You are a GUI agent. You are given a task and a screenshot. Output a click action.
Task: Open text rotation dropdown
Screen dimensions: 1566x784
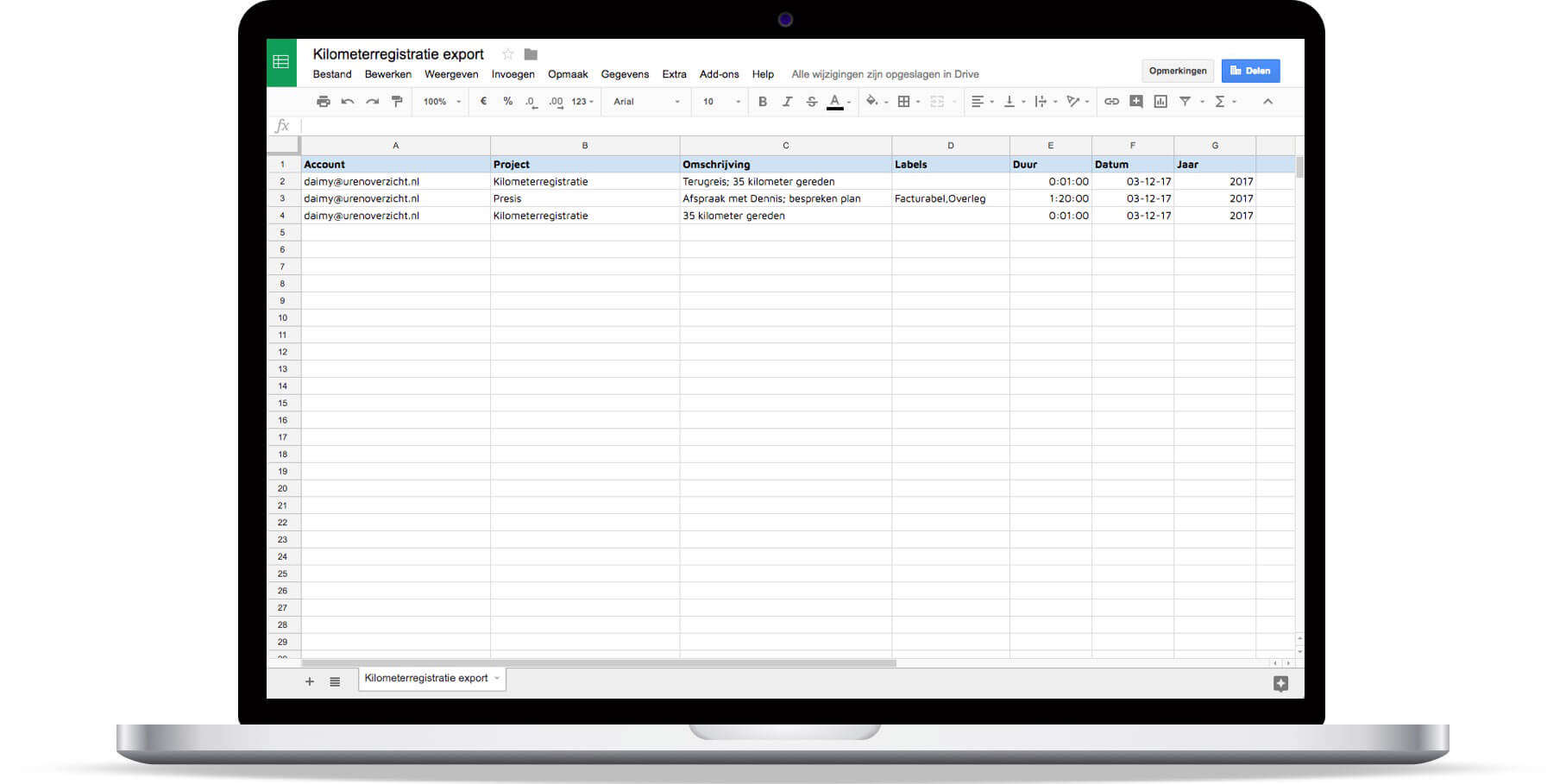point(1078,102)
